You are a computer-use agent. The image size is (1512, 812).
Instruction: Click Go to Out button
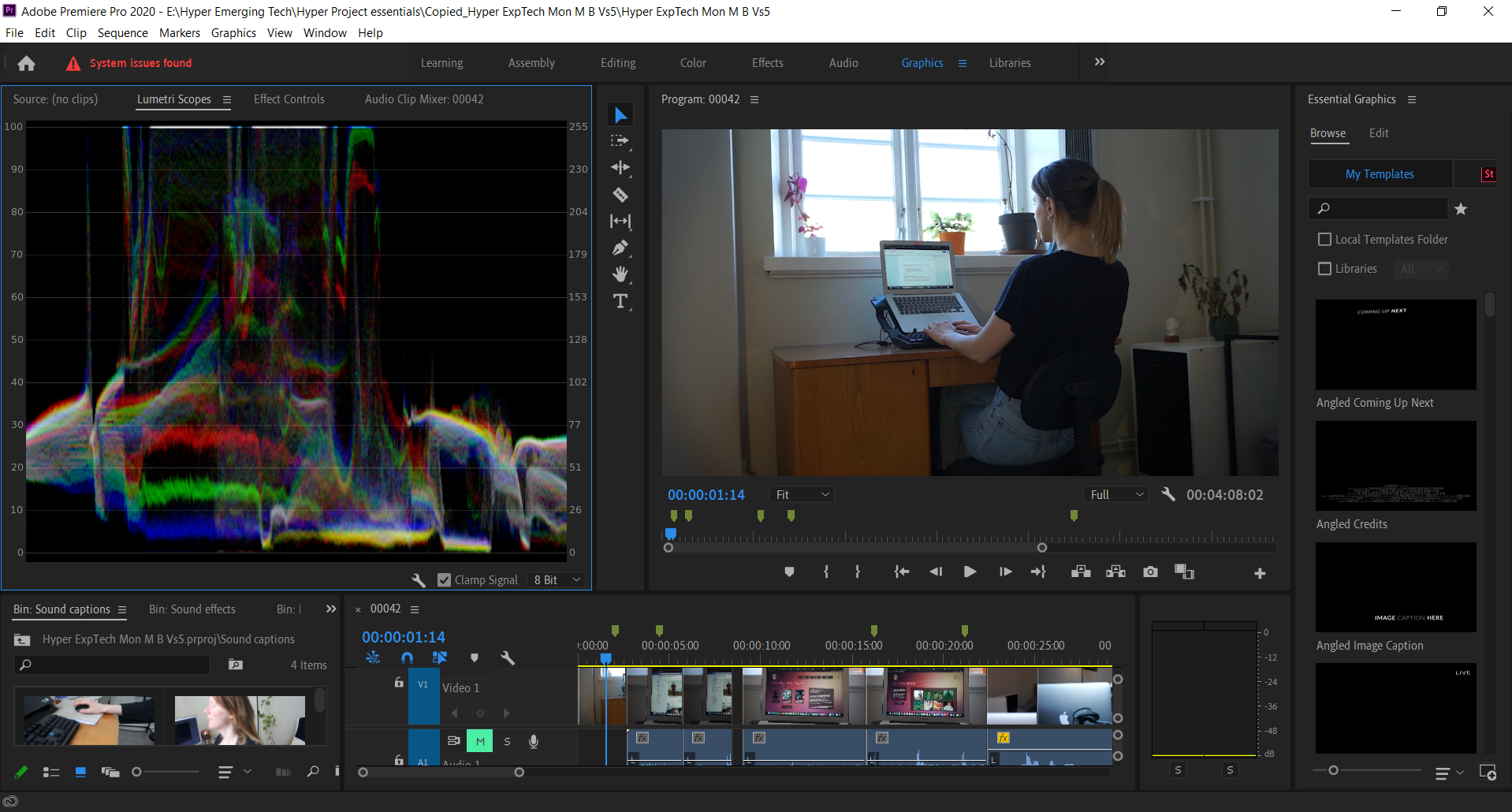coord(1038,572)
